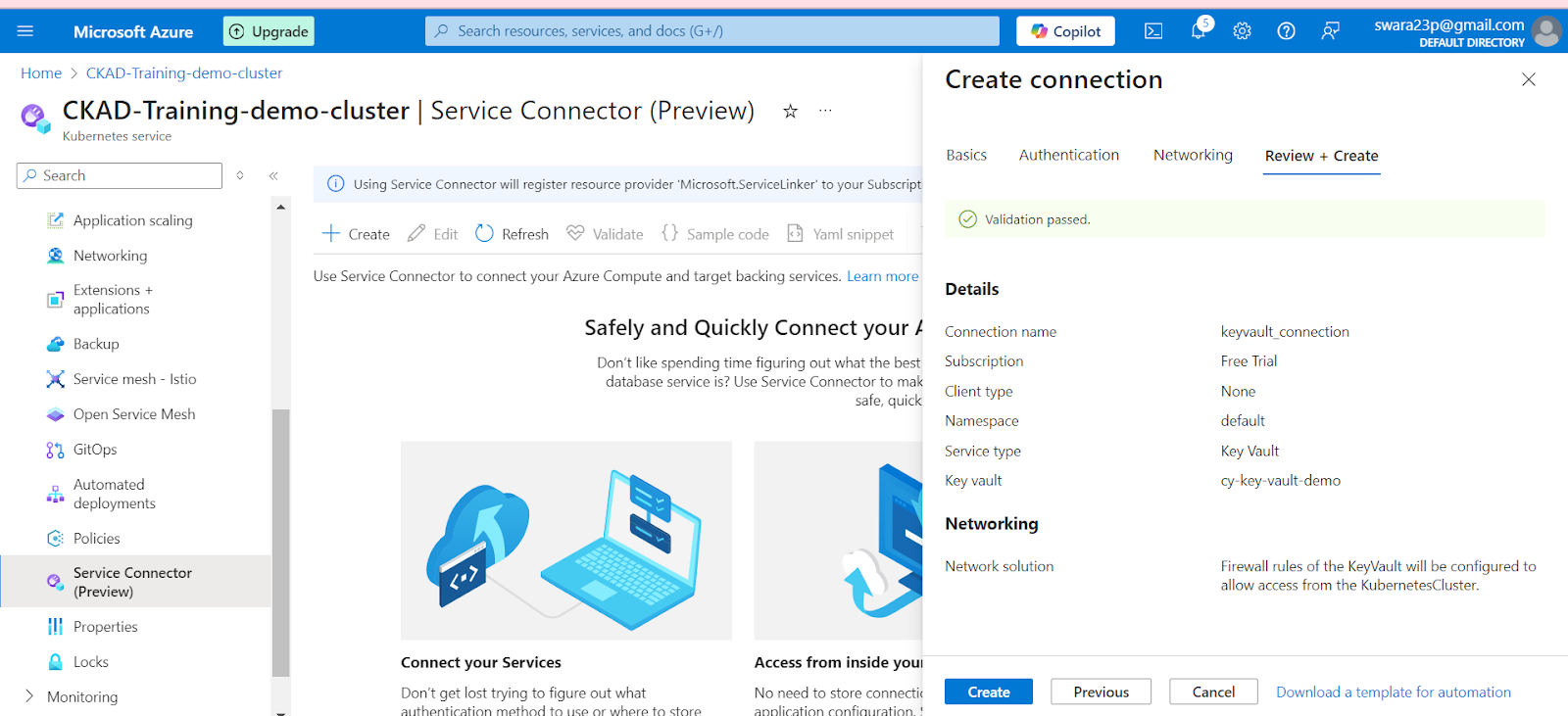Go back with the Previous button

pyautogui.click(x=1101, y=692)
